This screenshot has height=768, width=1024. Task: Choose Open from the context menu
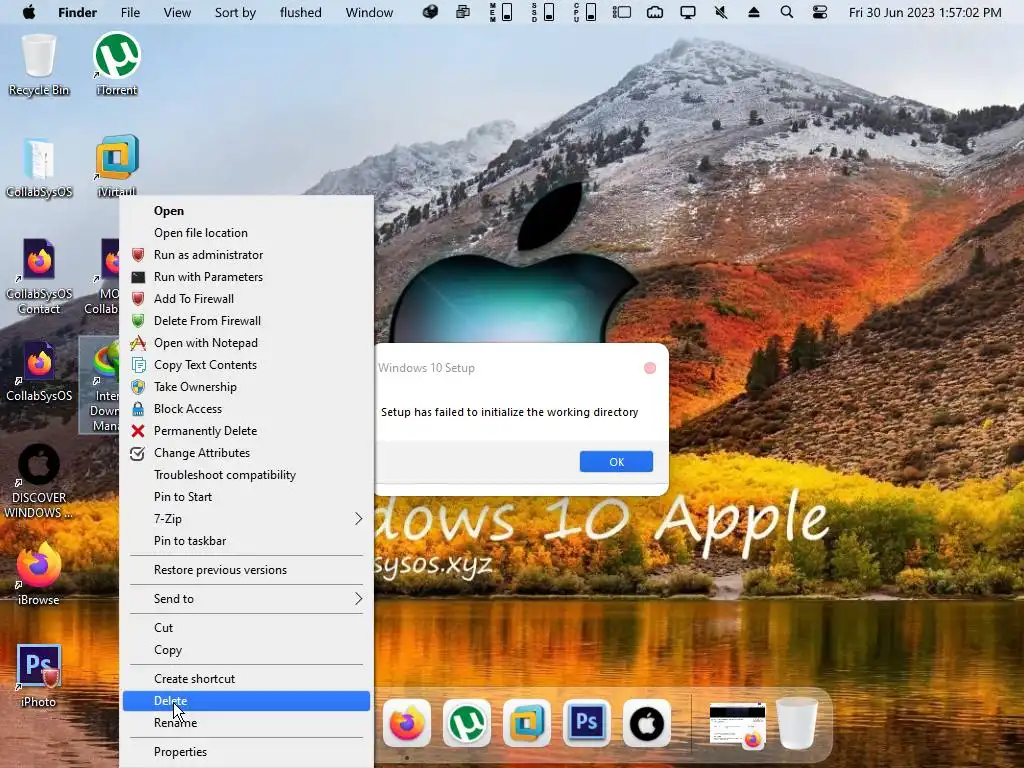point(246,211)
